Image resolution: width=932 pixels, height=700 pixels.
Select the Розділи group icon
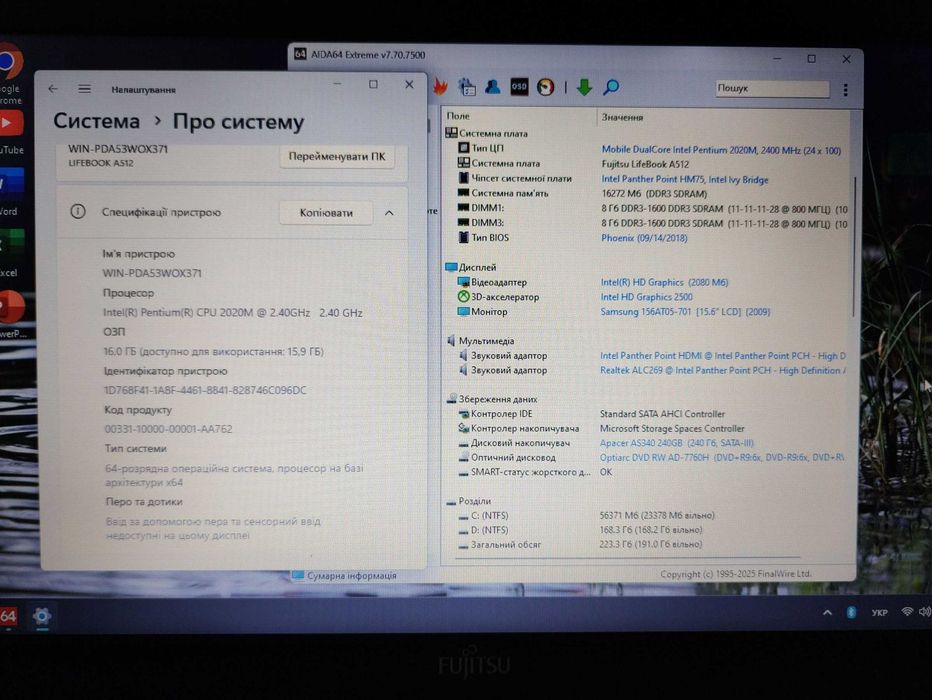click(451, 502)
